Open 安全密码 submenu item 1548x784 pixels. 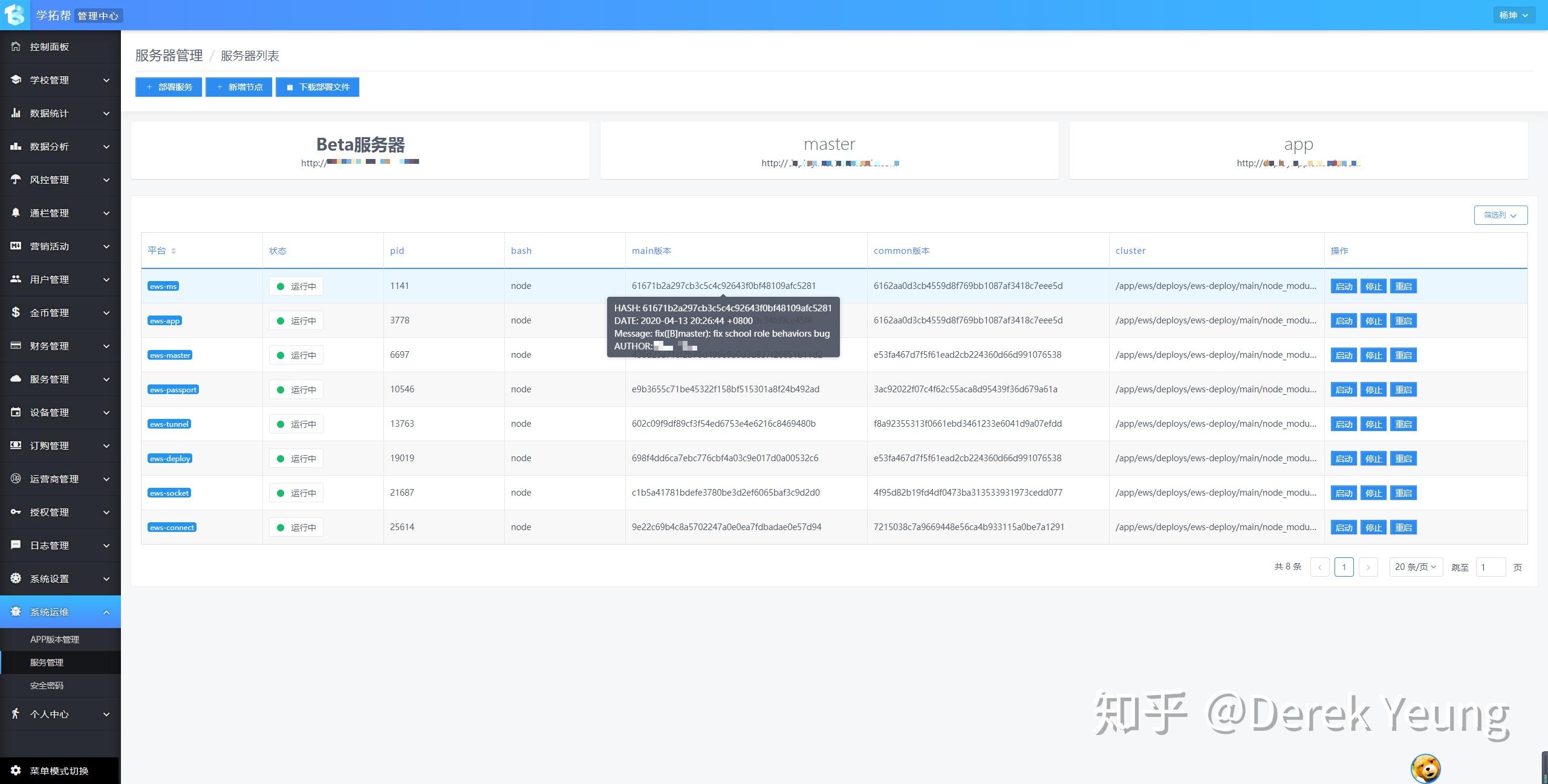click(x=47, y=685)
